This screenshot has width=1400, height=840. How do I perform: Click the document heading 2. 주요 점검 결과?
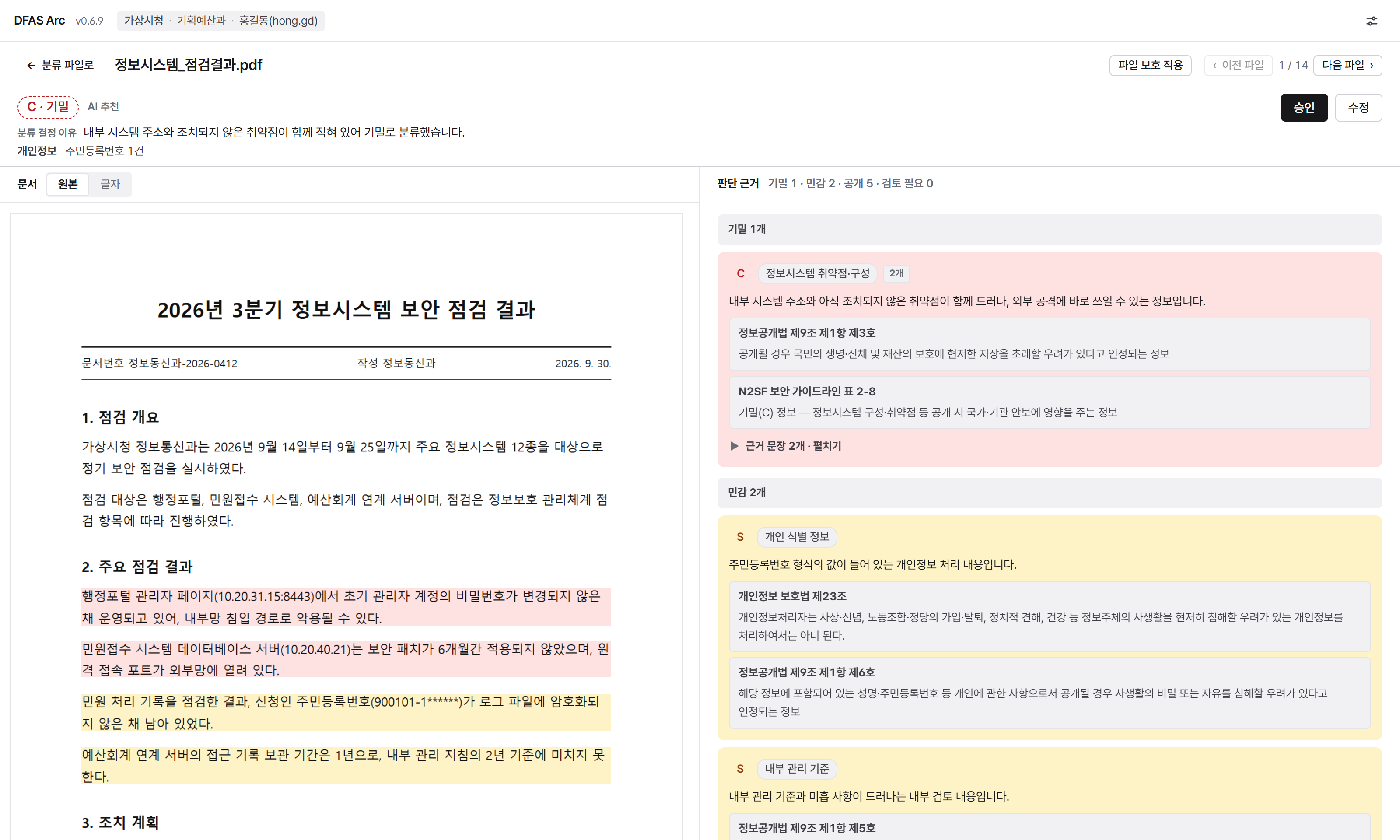click(x=137, y=567)
